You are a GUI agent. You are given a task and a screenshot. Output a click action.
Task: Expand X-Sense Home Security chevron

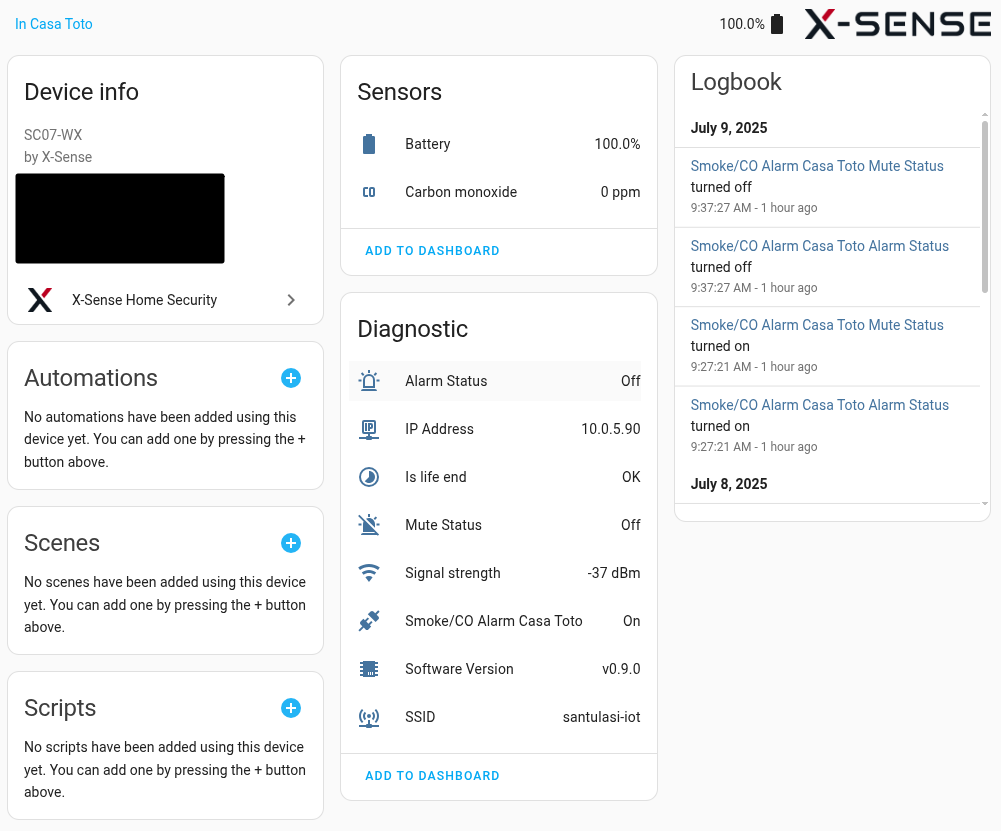(x=291, y=300)
